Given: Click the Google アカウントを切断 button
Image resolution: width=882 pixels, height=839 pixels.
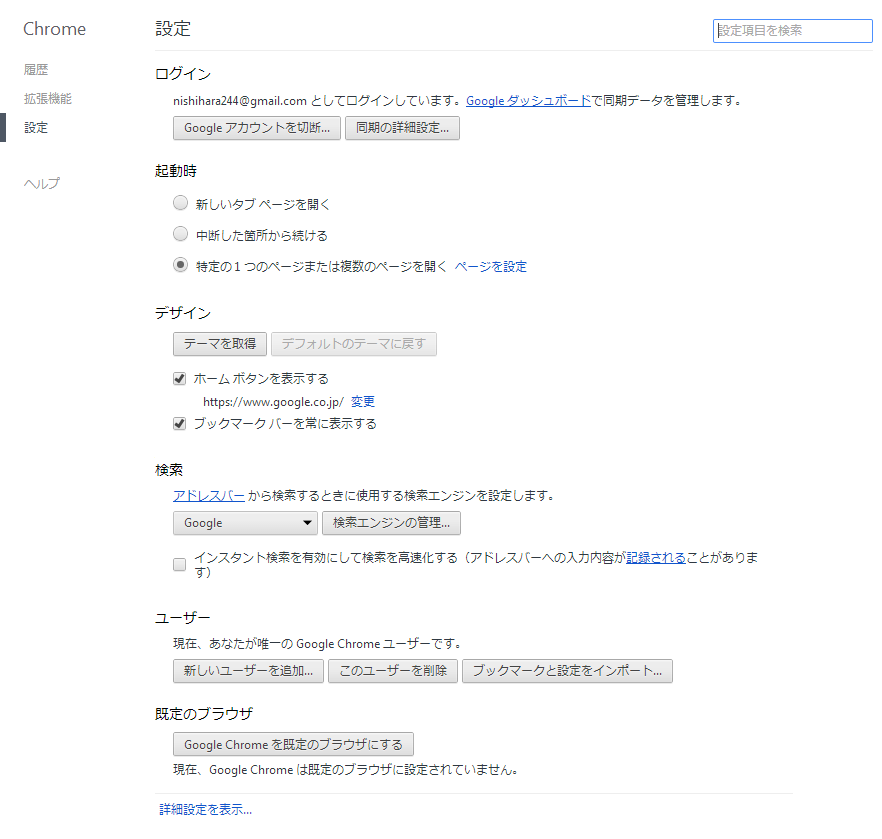Looking at the screenshot, I should click(257, 128).
